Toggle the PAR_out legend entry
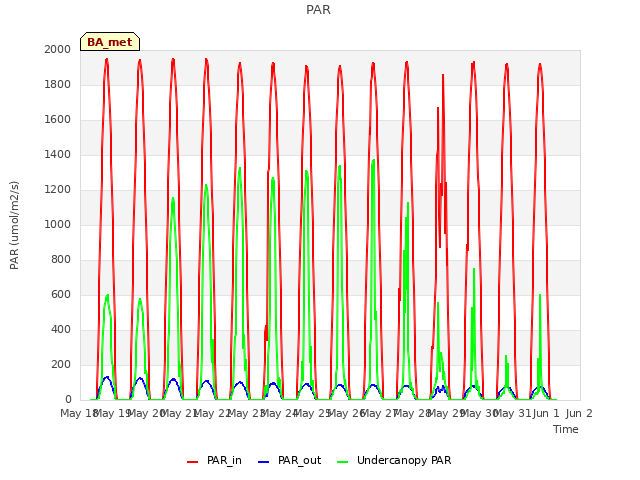640x480 pixels. pyautogui.click(x=290, y=460)
